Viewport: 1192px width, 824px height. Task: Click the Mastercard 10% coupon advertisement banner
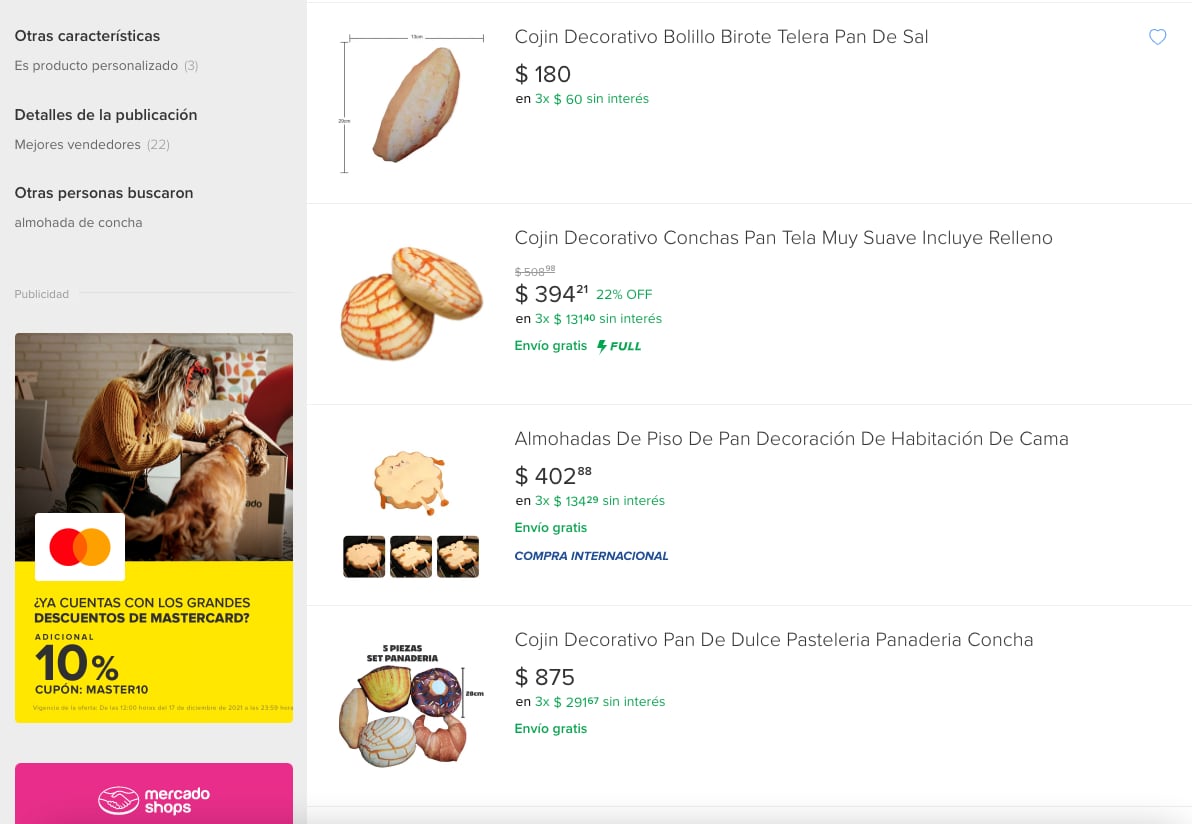154,640
